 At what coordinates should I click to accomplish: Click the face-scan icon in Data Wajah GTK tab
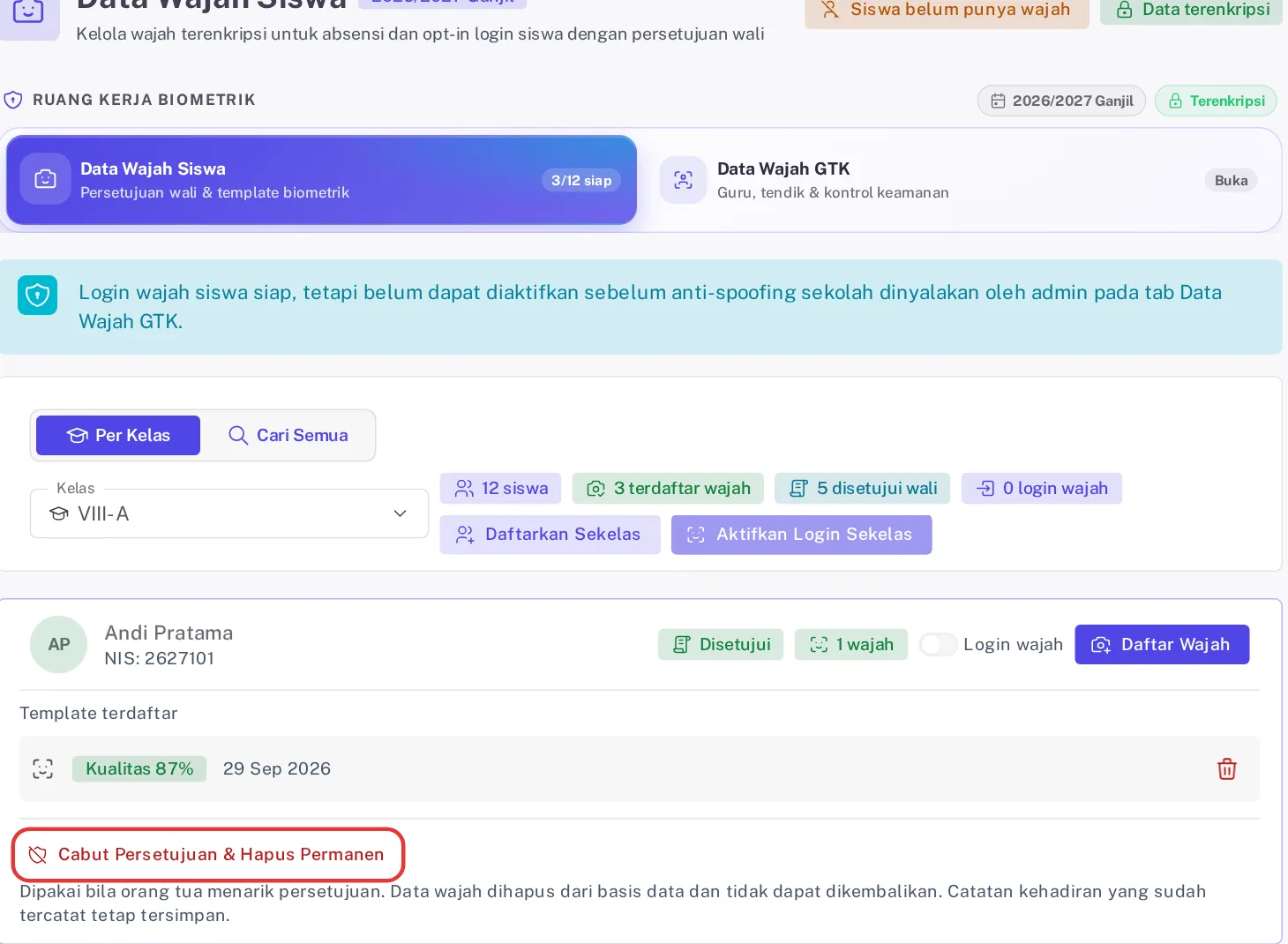(683, 180)
